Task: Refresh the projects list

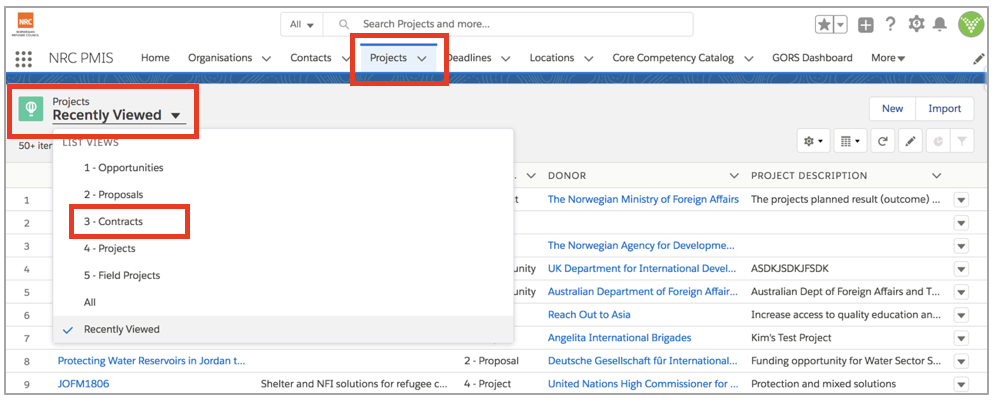Action: coord(882,142)
